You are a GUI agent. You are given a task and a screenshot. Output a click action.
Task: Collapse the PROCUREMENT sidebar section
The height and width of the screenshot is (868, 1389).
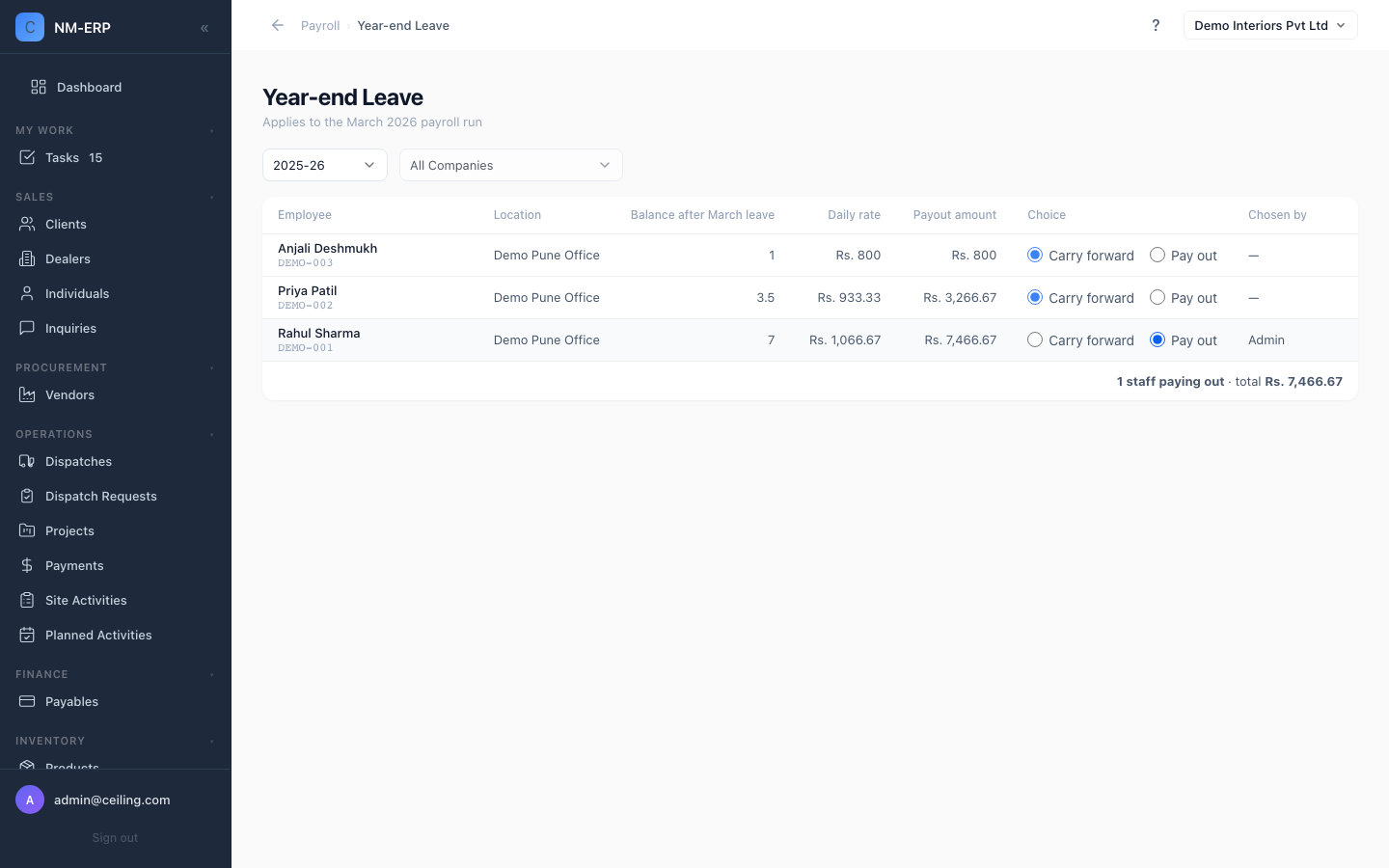[212, 367]
